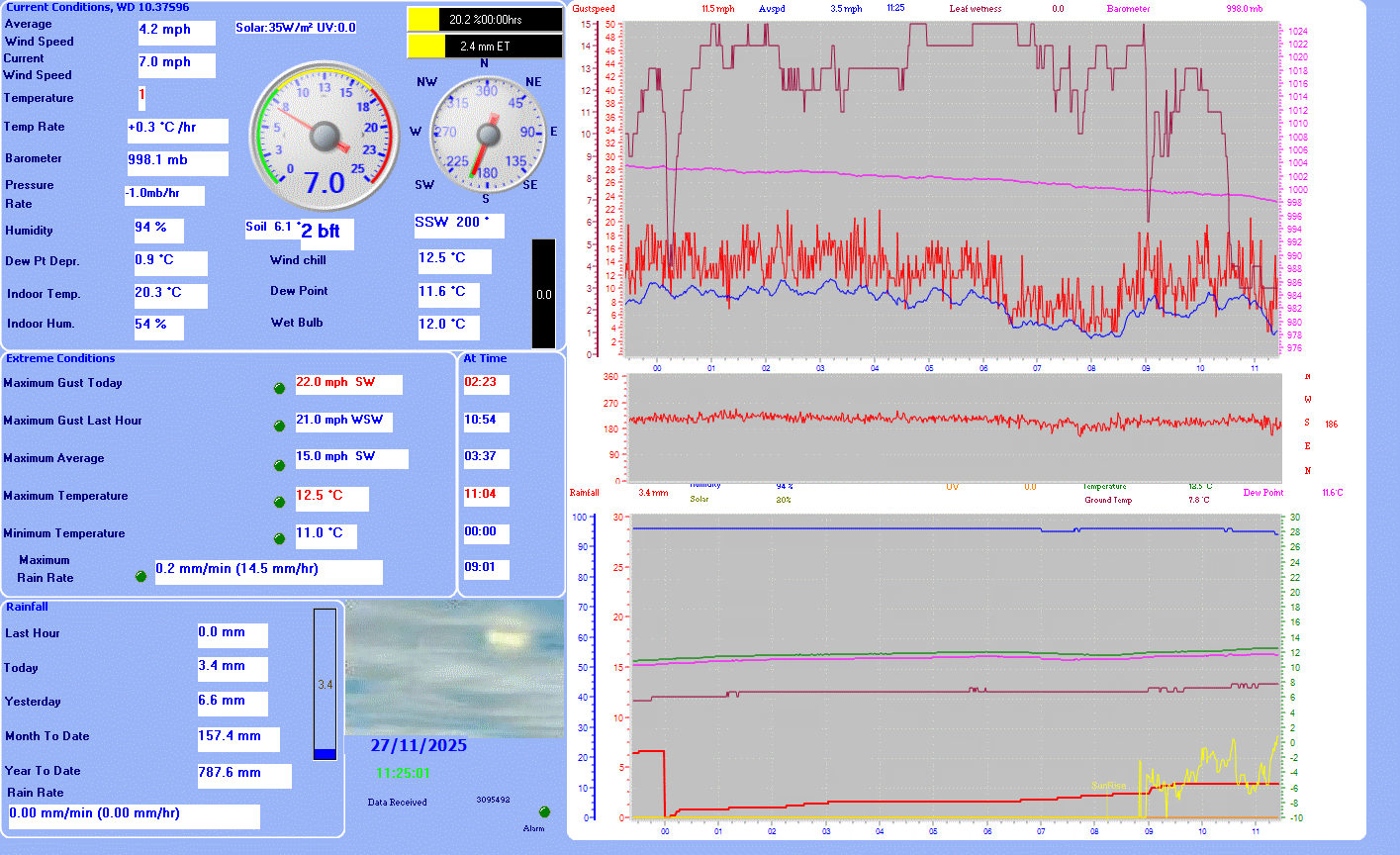Click the yellow 2.4 mm ET bar
This screenshot has height=855, width=1400.
point(425,47)
